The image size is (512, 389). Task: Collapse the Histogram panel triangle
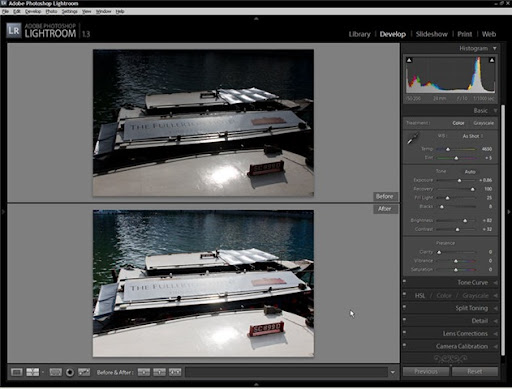pyautogui.click(x=495, y=48)
